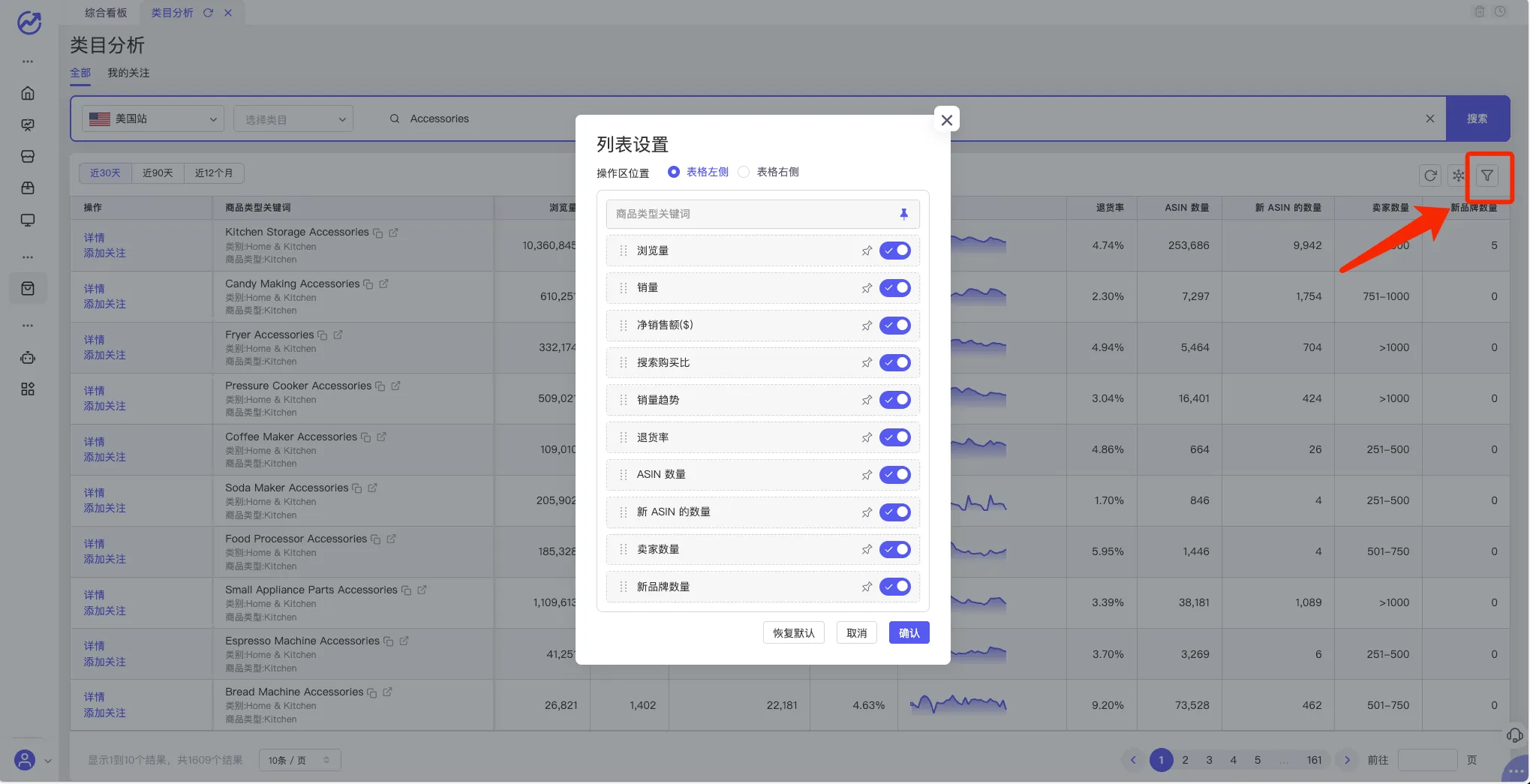This screenshot has width=1530, height=784.
Task: Toggle the 退货率 column switch
Action: (895, 437)
